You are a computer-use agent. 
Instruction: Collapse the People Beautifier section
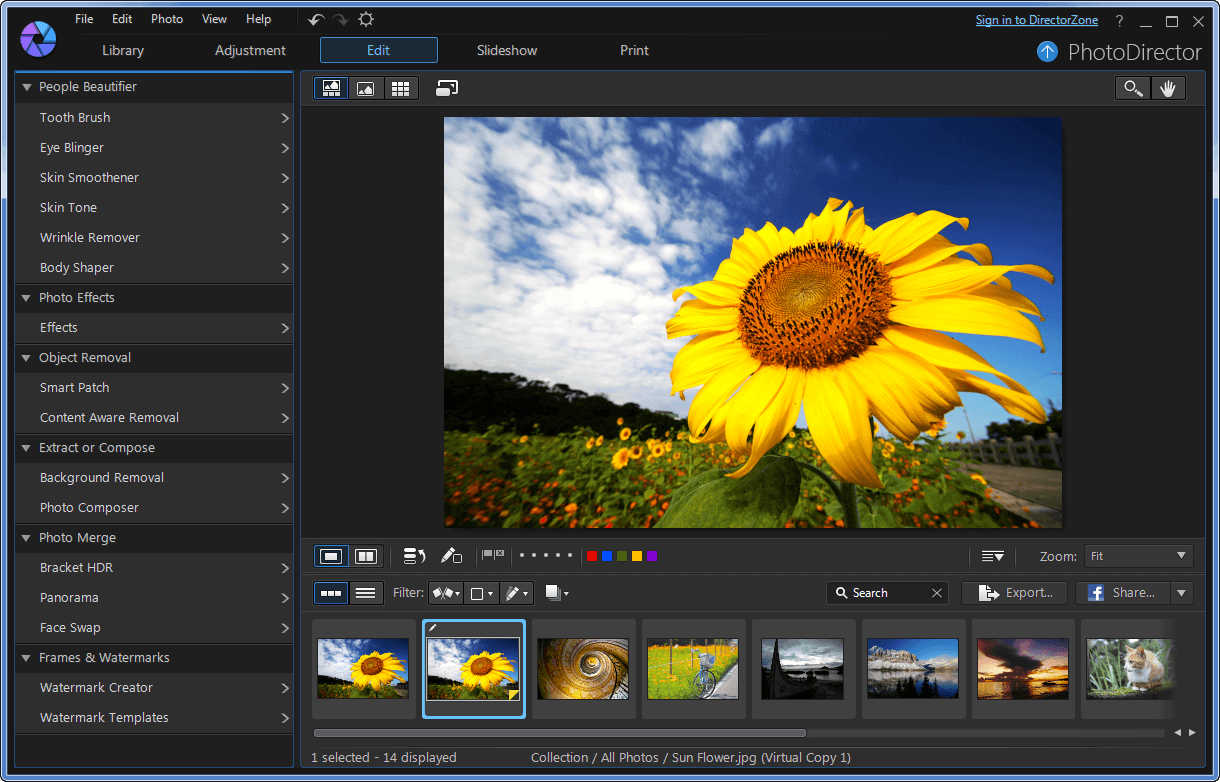point(27,87)
